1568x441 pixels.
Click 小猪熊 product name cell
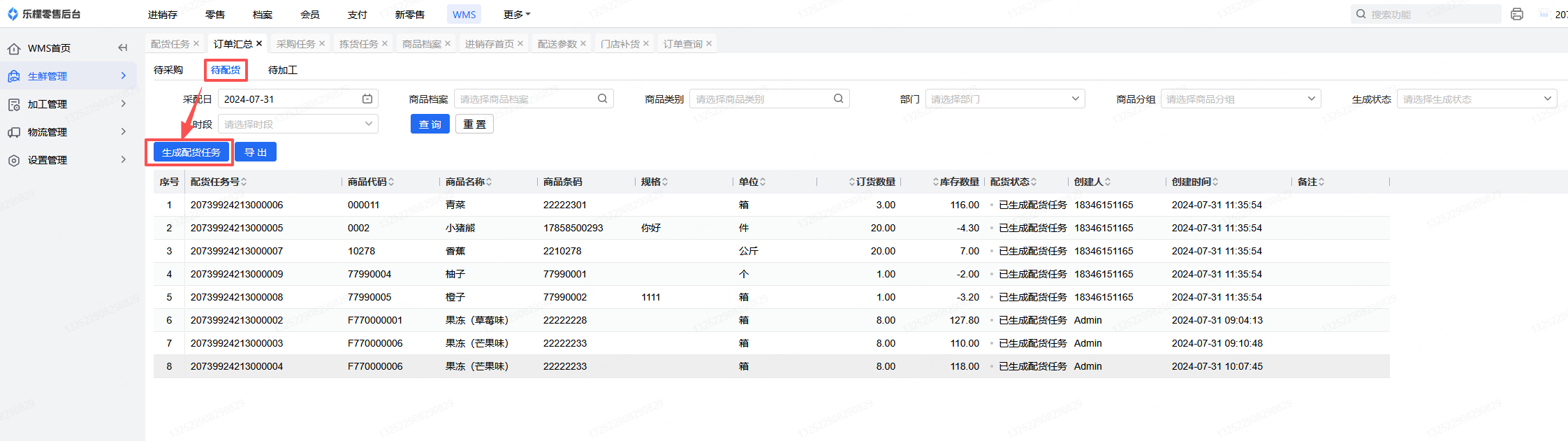[460, 228]
